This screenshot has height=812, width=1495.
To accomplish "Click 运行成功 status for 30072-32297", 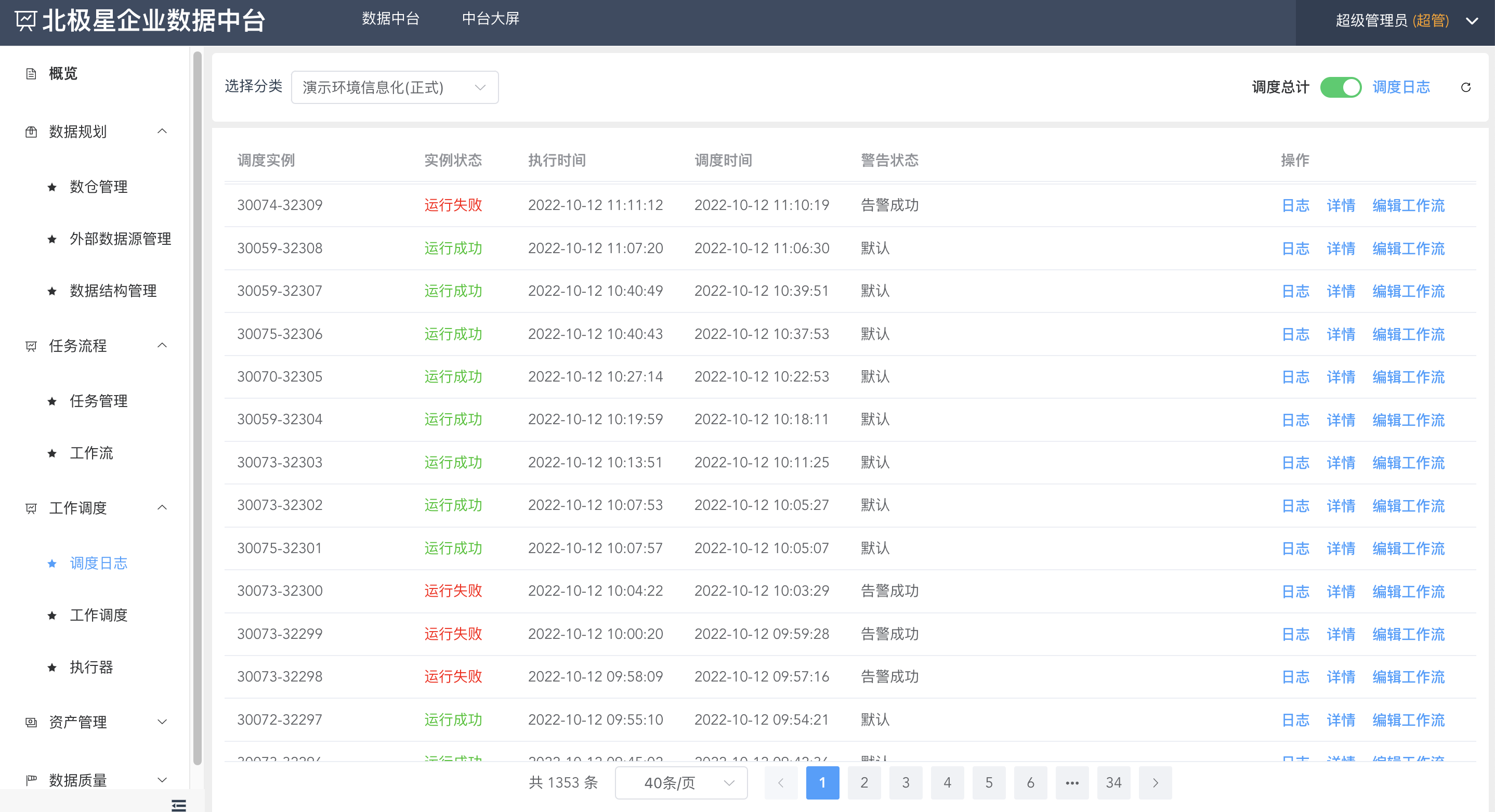I will tap(453, 719).
